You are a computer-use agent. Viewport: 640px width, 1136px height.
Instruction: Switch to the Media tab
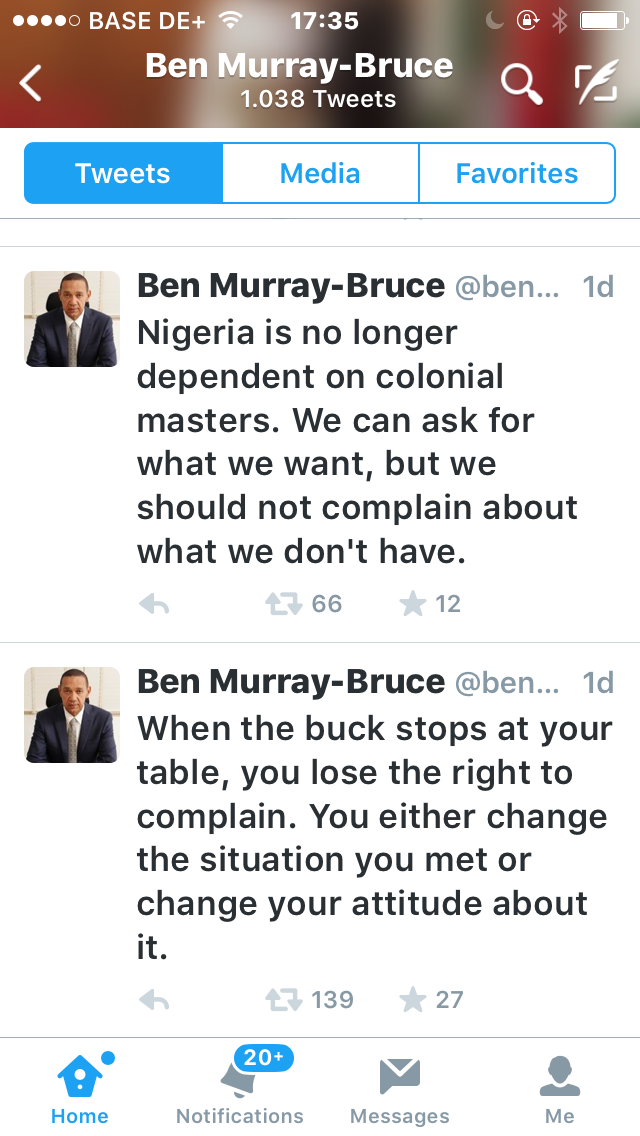pyautogui.click(x=320, y=173)
